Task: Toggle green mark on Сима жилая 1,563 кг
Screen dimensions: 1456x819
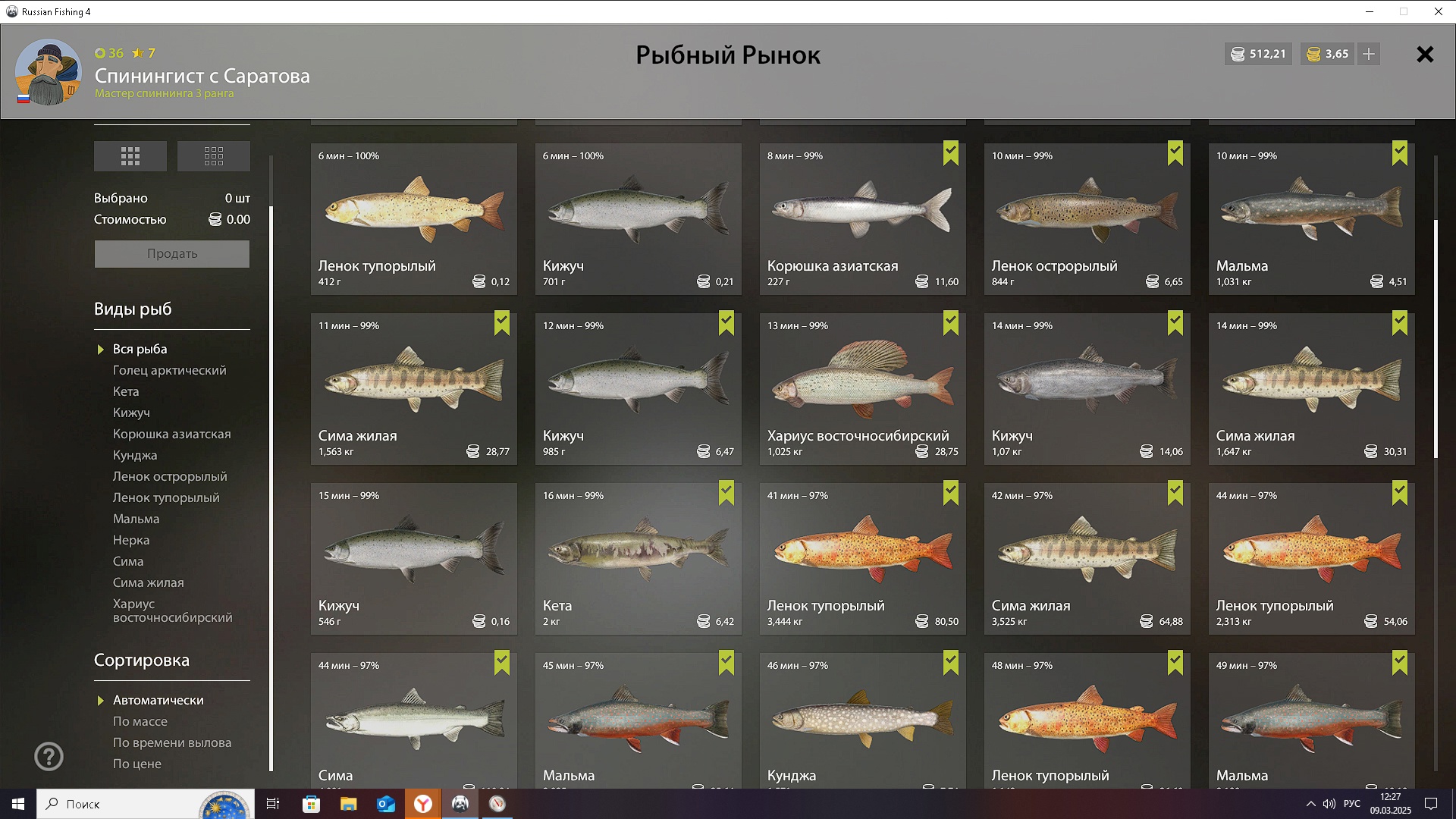Action: (x=501, y=323)
